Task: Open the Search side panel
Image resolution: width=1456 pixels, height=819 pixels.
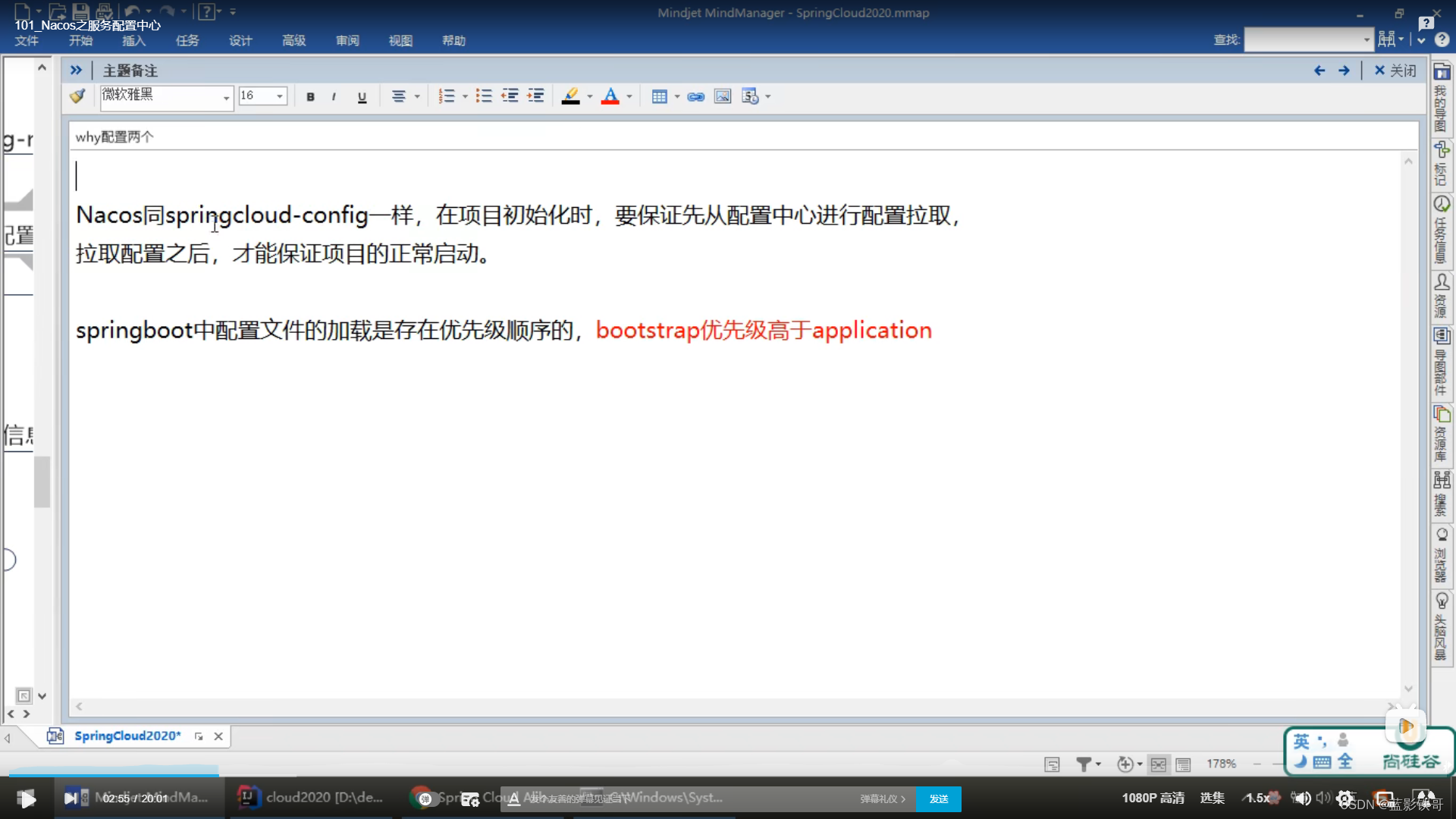Action: click(1442, 494)
